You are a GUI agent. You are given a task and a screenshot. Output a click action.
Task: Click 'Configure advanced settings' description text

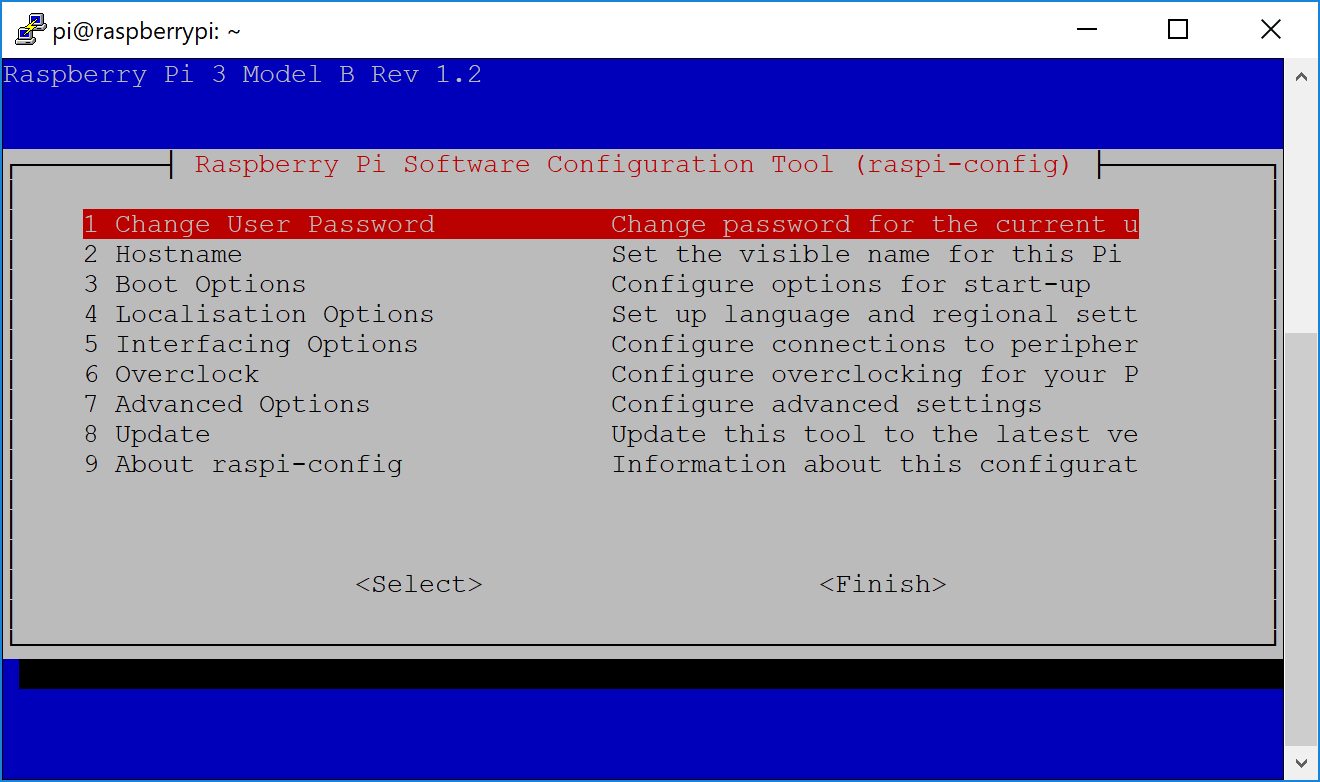(x=827, y=404)
